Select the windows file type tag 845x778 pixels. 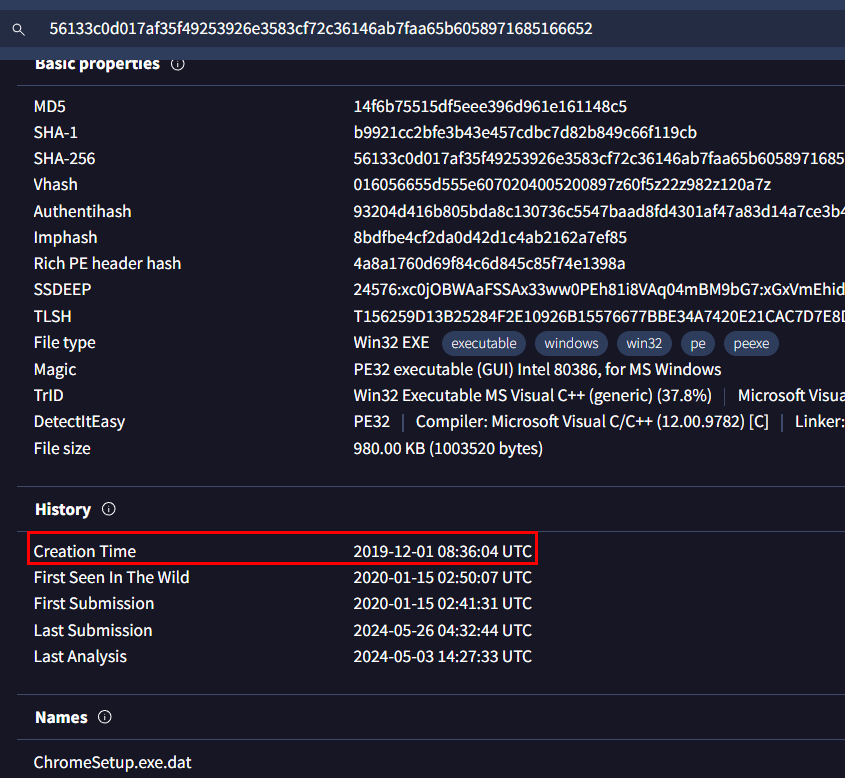point(571,343)
